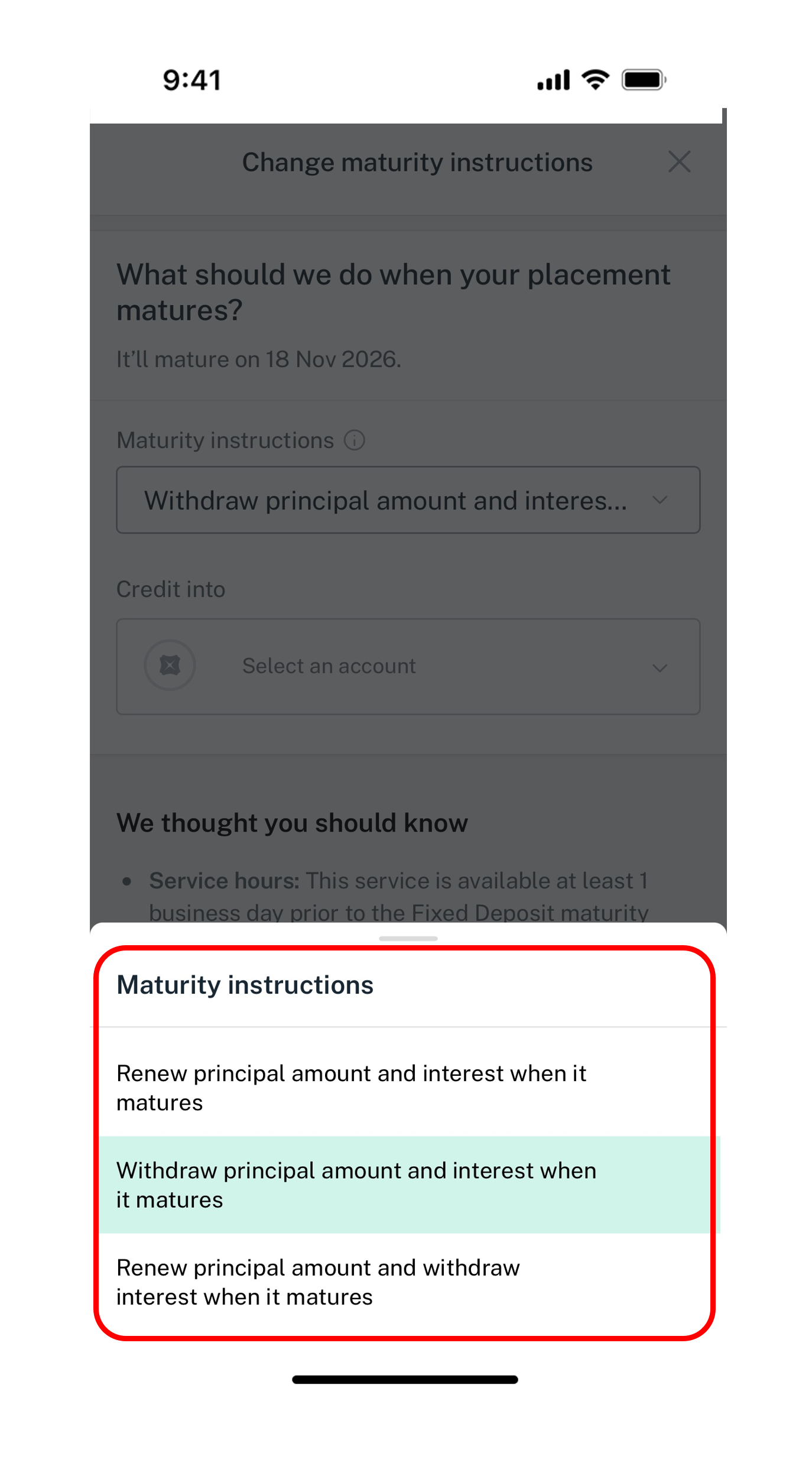
Task: Tap the info icon beside Maturity instructions
Action: [354, 440]
